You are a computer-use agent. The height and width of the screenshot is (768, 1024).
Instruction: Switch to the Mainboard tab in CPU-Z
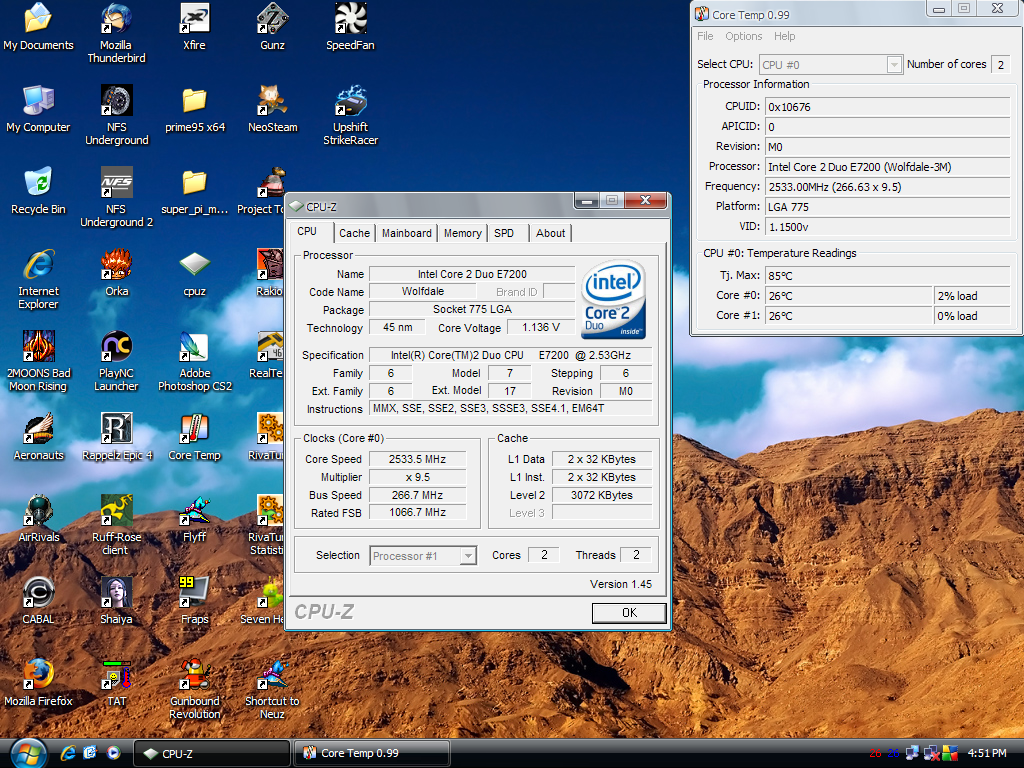pos(406,233)
